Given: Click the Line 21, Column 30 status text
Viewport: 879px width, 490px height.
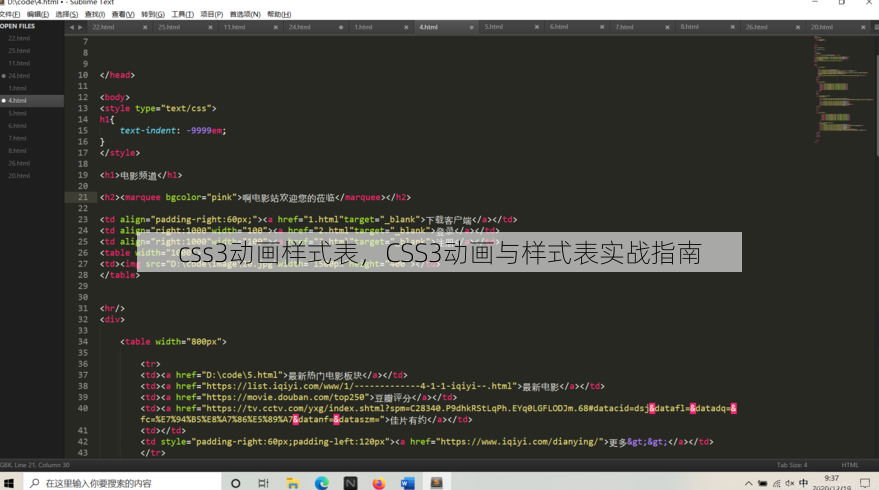Looking at the screenshot, I should 43,465.
